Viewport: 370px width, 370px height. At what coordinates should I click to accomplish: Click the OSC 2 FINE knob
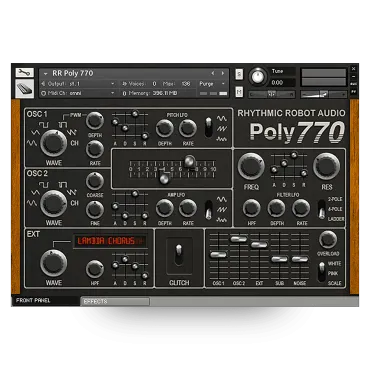coord(95,209)
